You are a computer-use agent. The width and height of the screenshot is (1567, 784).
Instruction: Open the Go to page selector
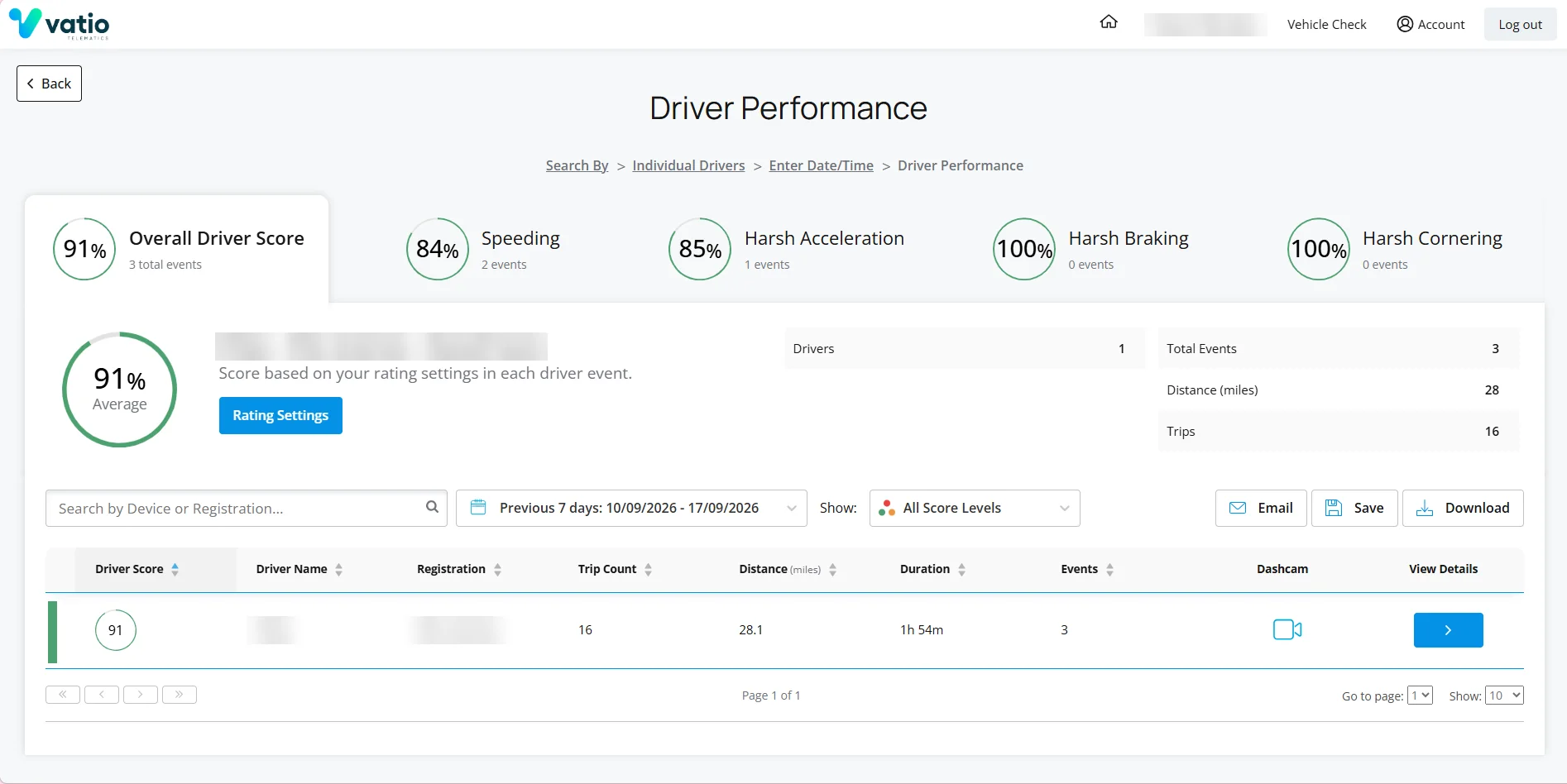pyautogui.click(x=1420, y=696)
